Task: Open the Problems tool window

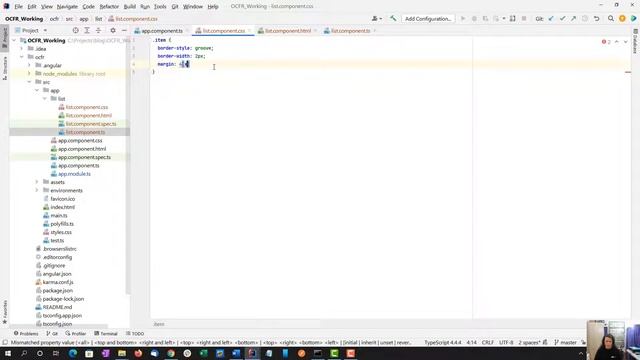Action: [26, 333]
